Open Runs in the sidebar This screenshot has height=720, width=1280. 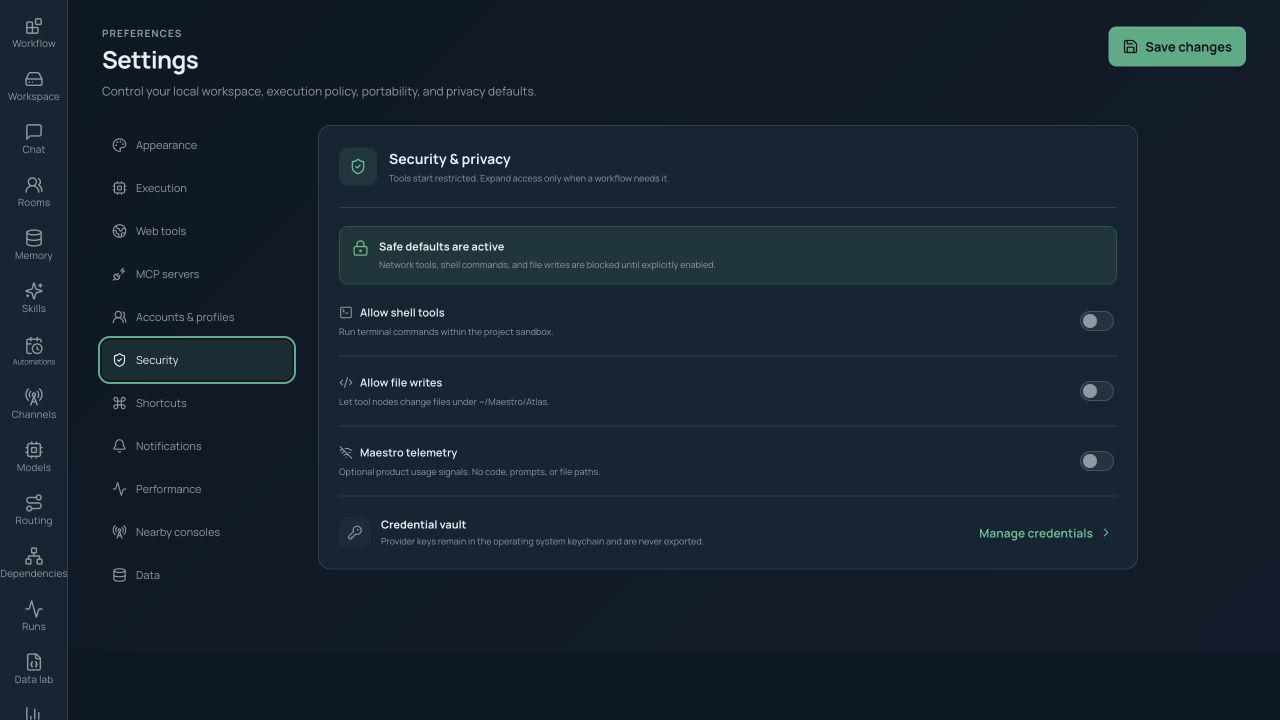(x=33, y=616)
